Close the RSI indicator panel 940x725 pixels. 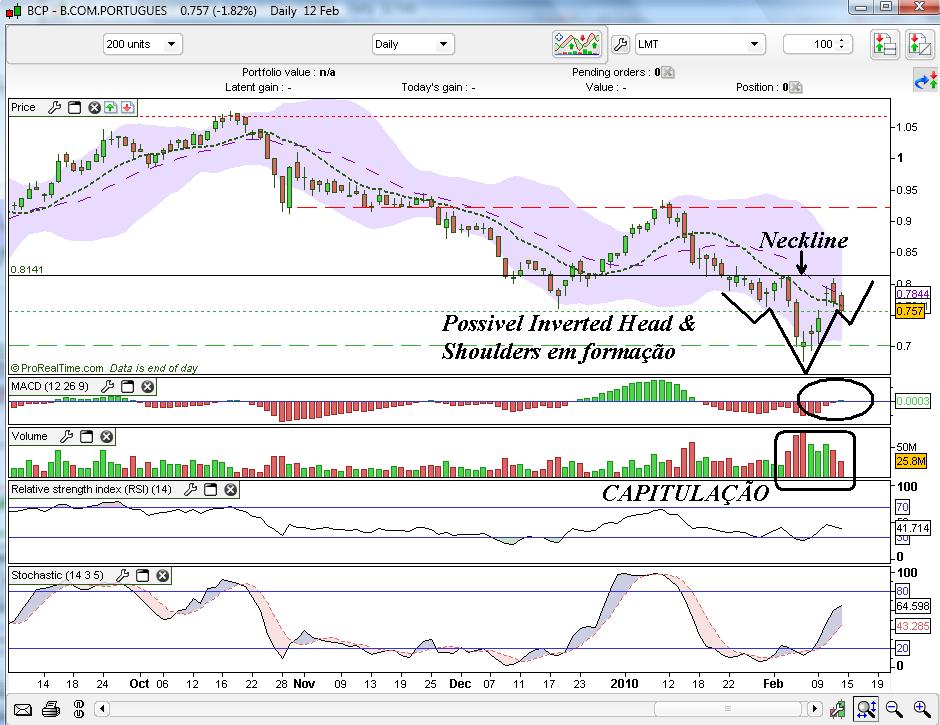(x=230, y=489)
